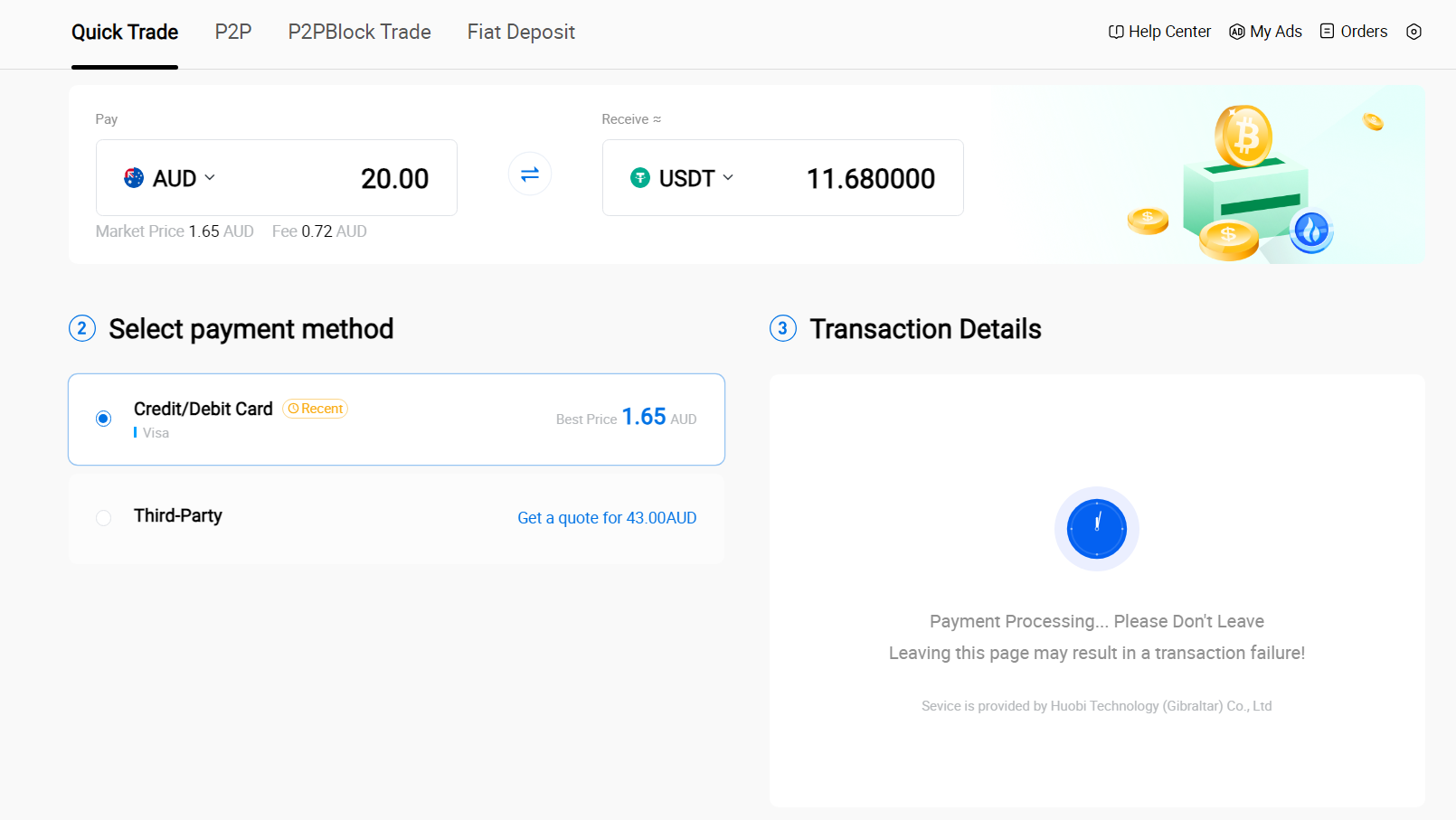The width and height of the screenshot is (1456, 820).
Task: Open the Orders link in header
Action: tap(1363, 32)
